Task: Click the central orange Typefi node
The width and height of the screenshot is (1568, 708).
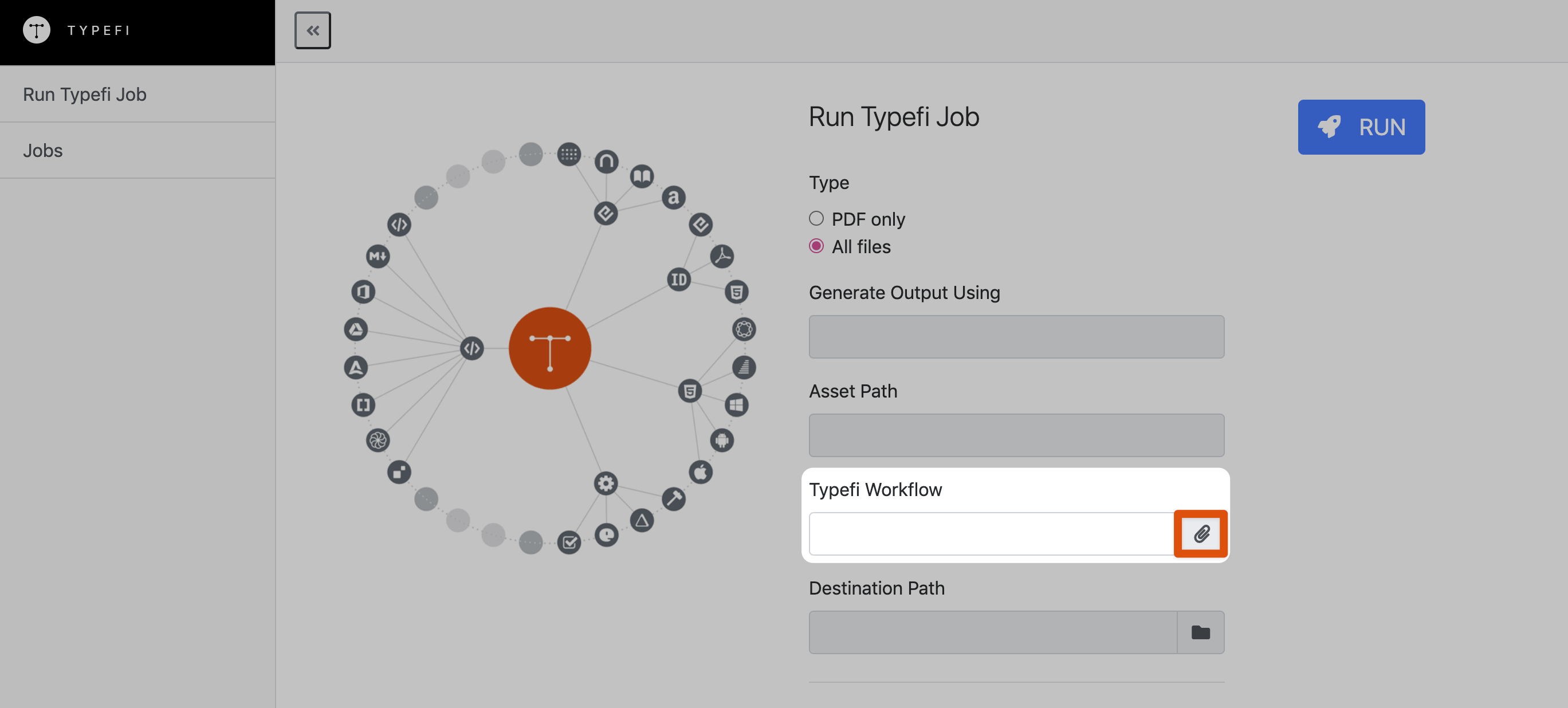Action: (549, 348)
